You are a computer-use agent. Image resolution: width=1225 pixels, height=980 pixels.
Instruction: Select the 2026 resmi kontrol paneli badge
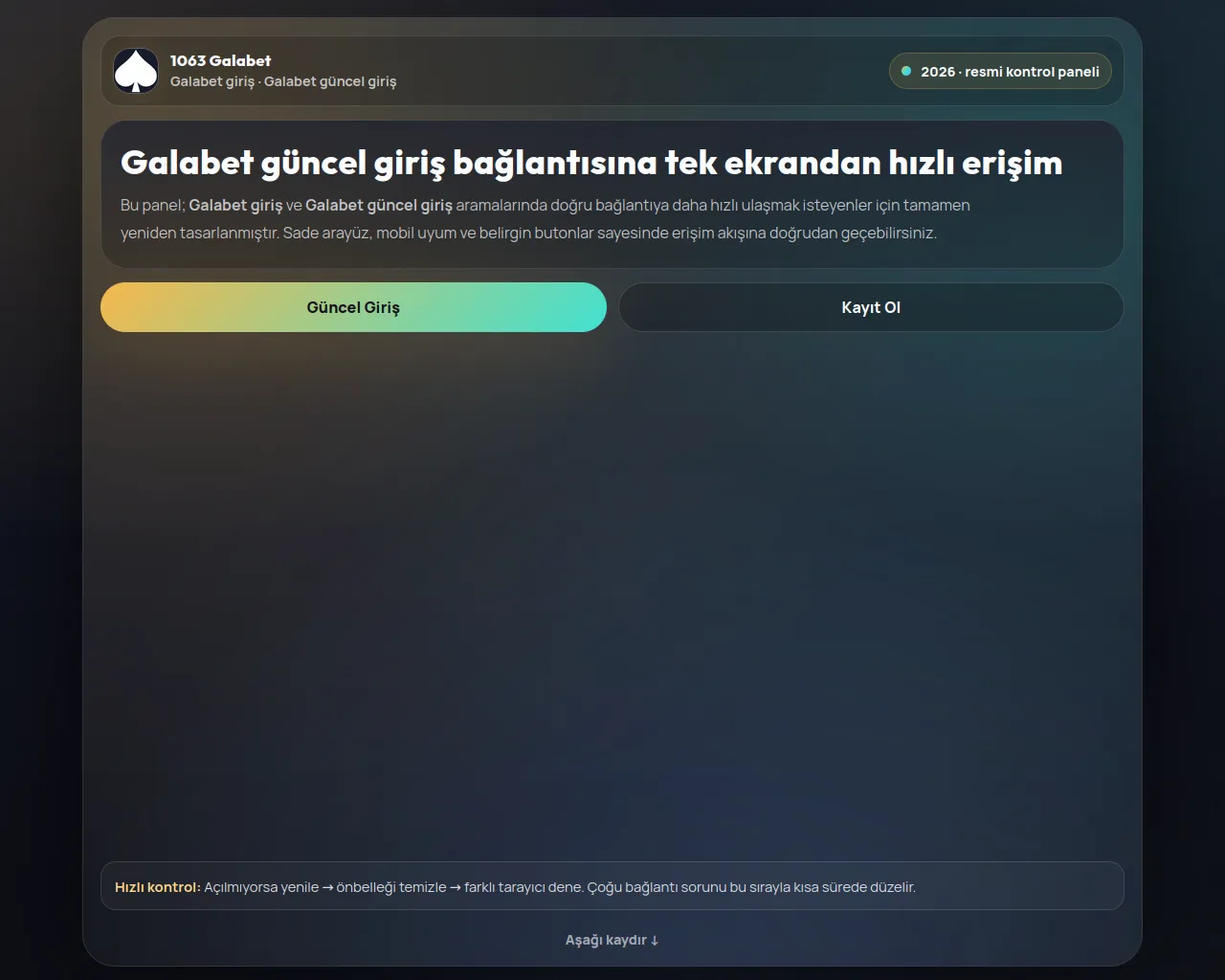pyautogui.click(x=1000, y=72)
